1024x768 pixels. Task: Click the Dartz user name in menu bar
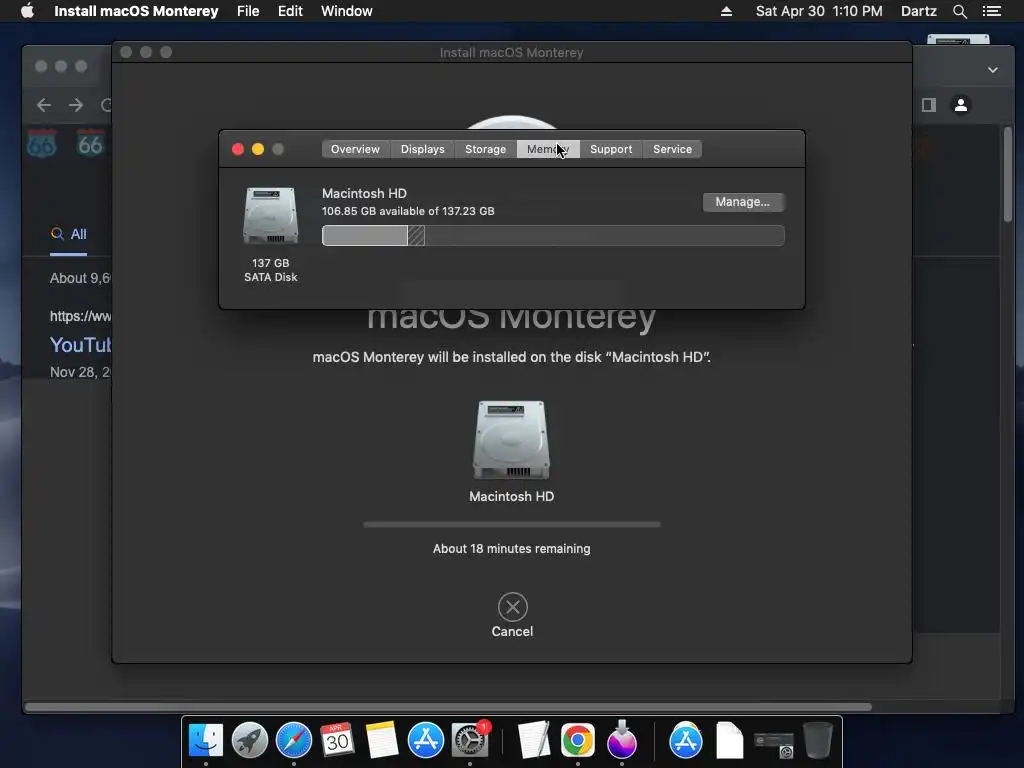point(918,11)
